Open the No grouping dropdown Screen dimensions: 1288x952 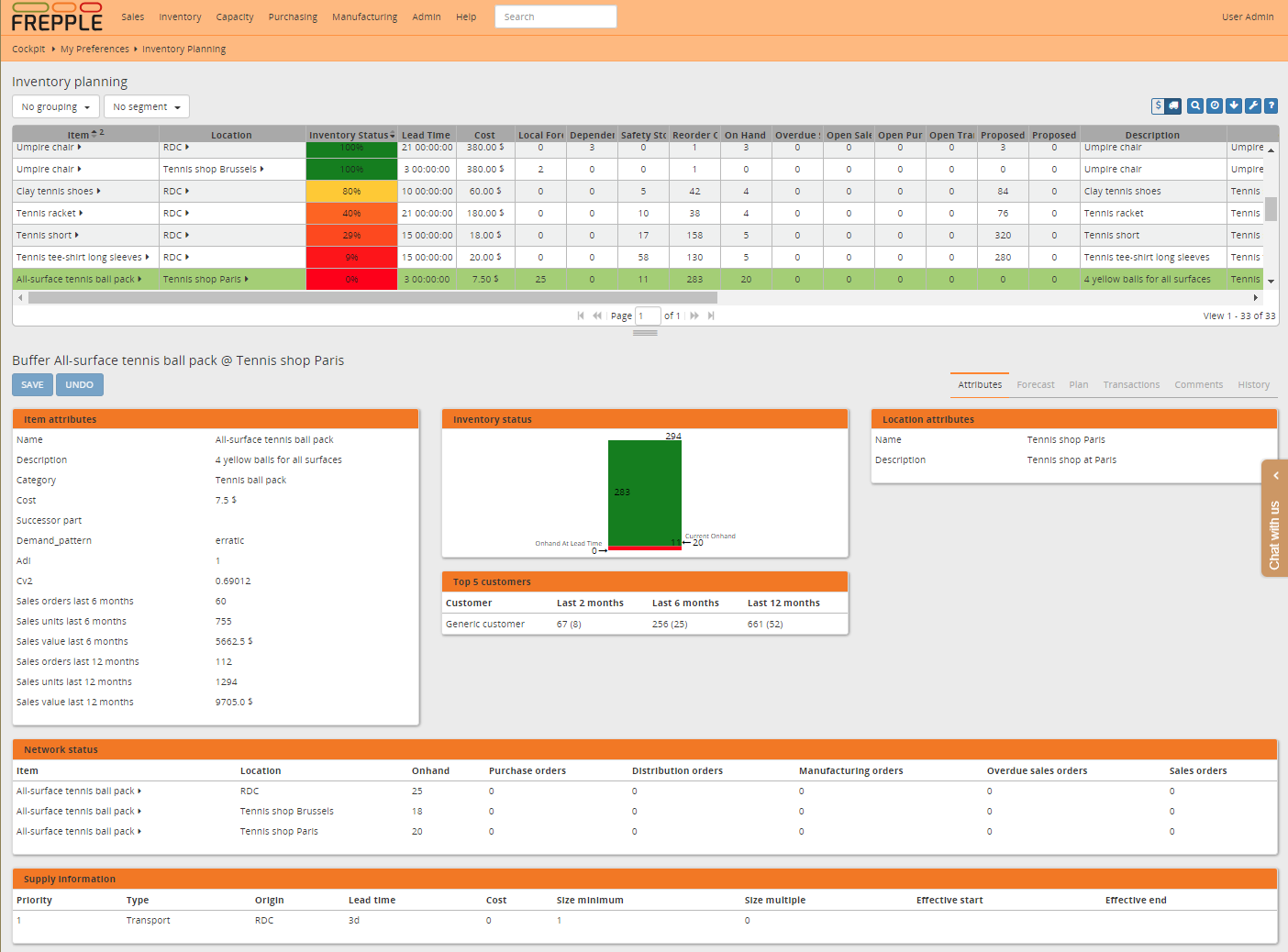(55, 106)
